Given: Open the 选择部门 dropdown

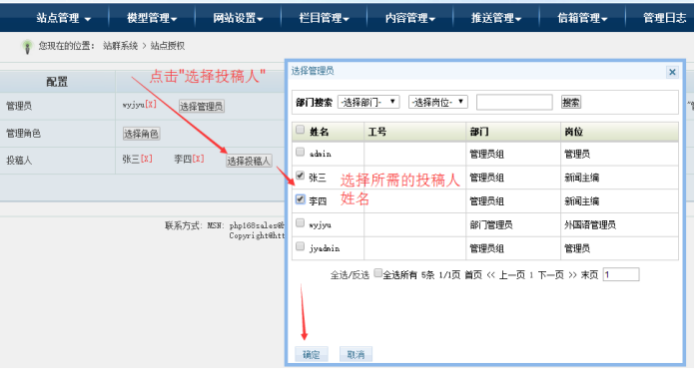Looking at the screenshot, I should 369,102.
